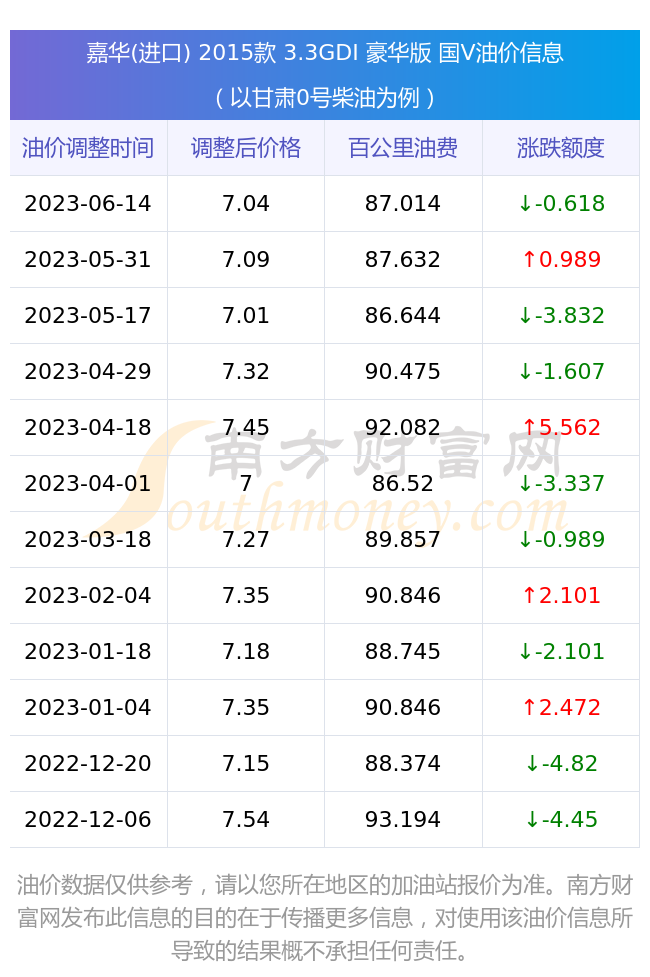Select date cell 2023-03-18
The width and height of the screenshot is (650, 977).
tap(88, 540)
